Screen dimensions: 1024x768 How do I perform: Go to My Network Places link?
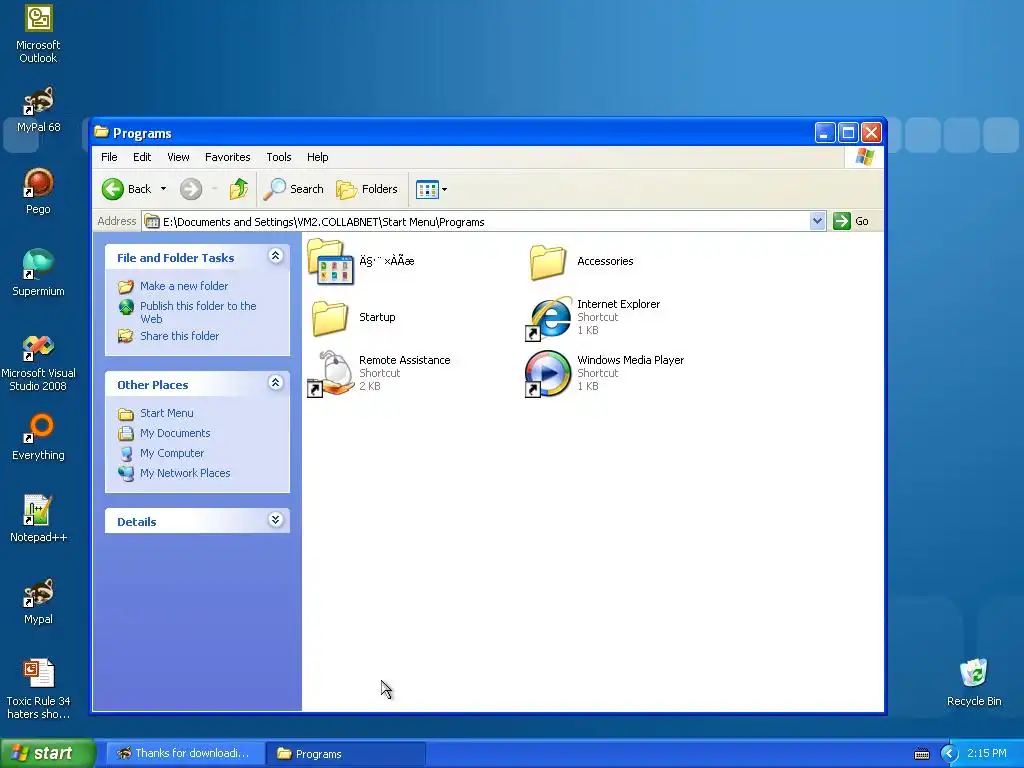[185, 473]
